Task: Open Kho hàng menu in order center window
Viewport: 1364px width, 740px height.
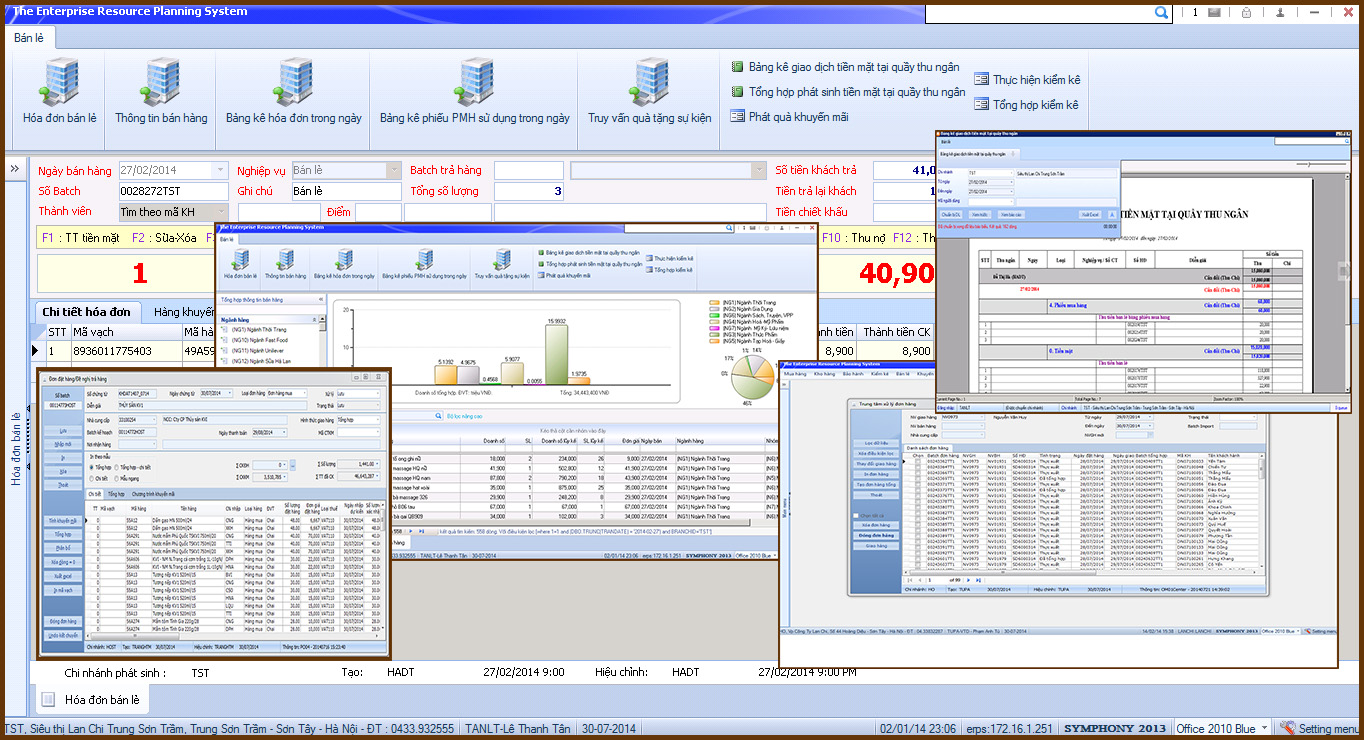Action: pos(824,374)
